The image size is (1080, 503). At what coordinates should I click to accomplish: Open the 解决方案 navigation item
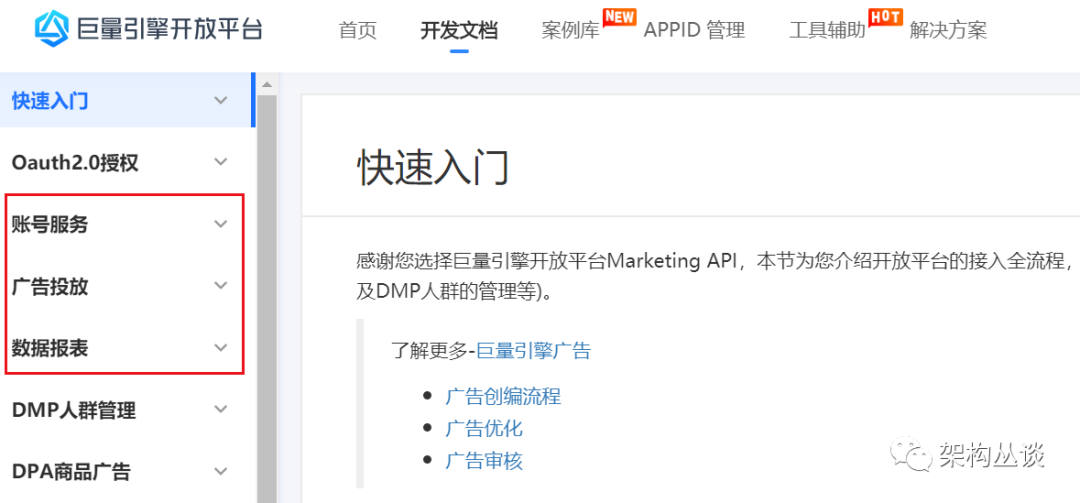(948, 31)
